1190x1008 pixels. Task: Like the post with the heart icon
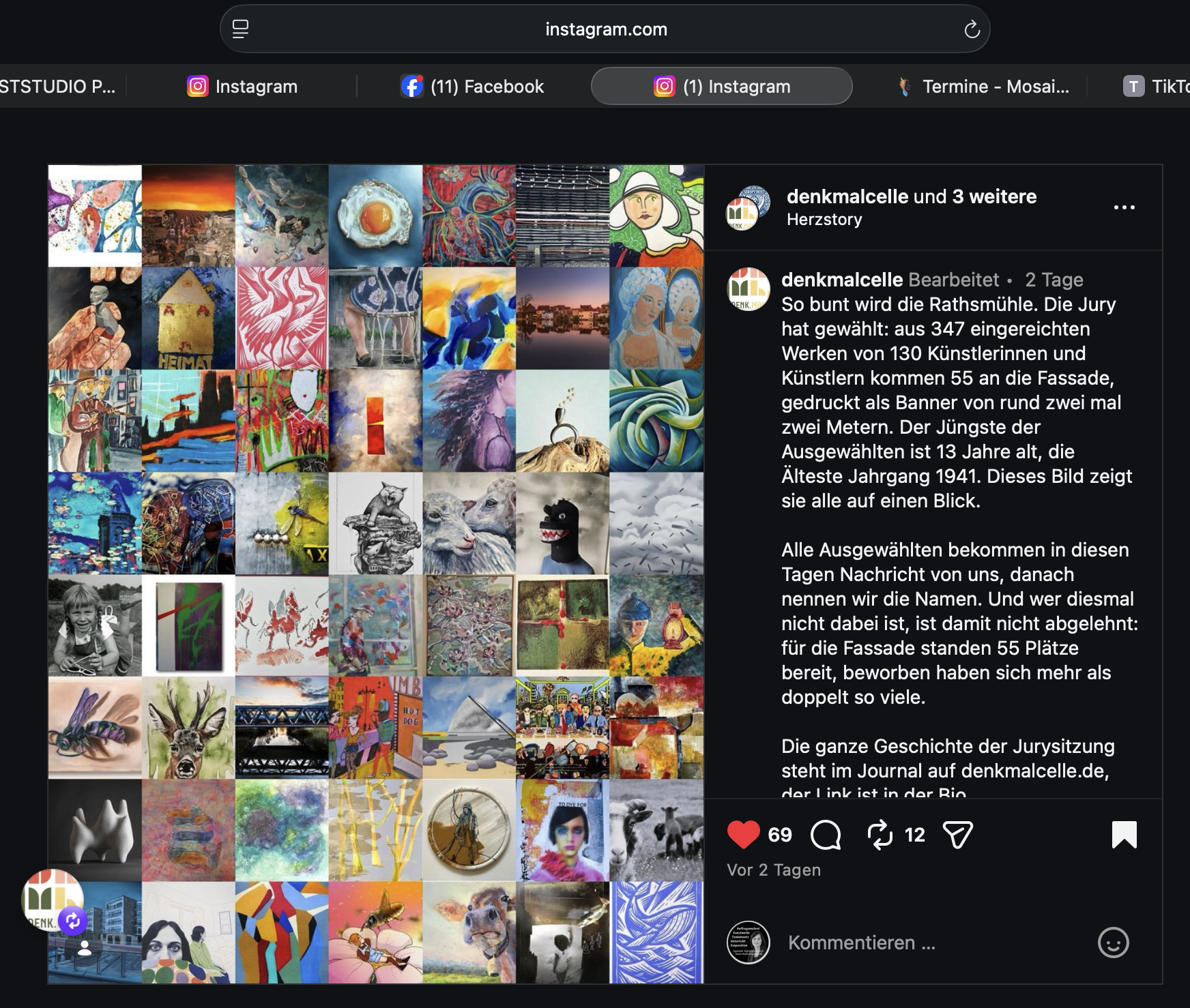(x=743, y=835)
